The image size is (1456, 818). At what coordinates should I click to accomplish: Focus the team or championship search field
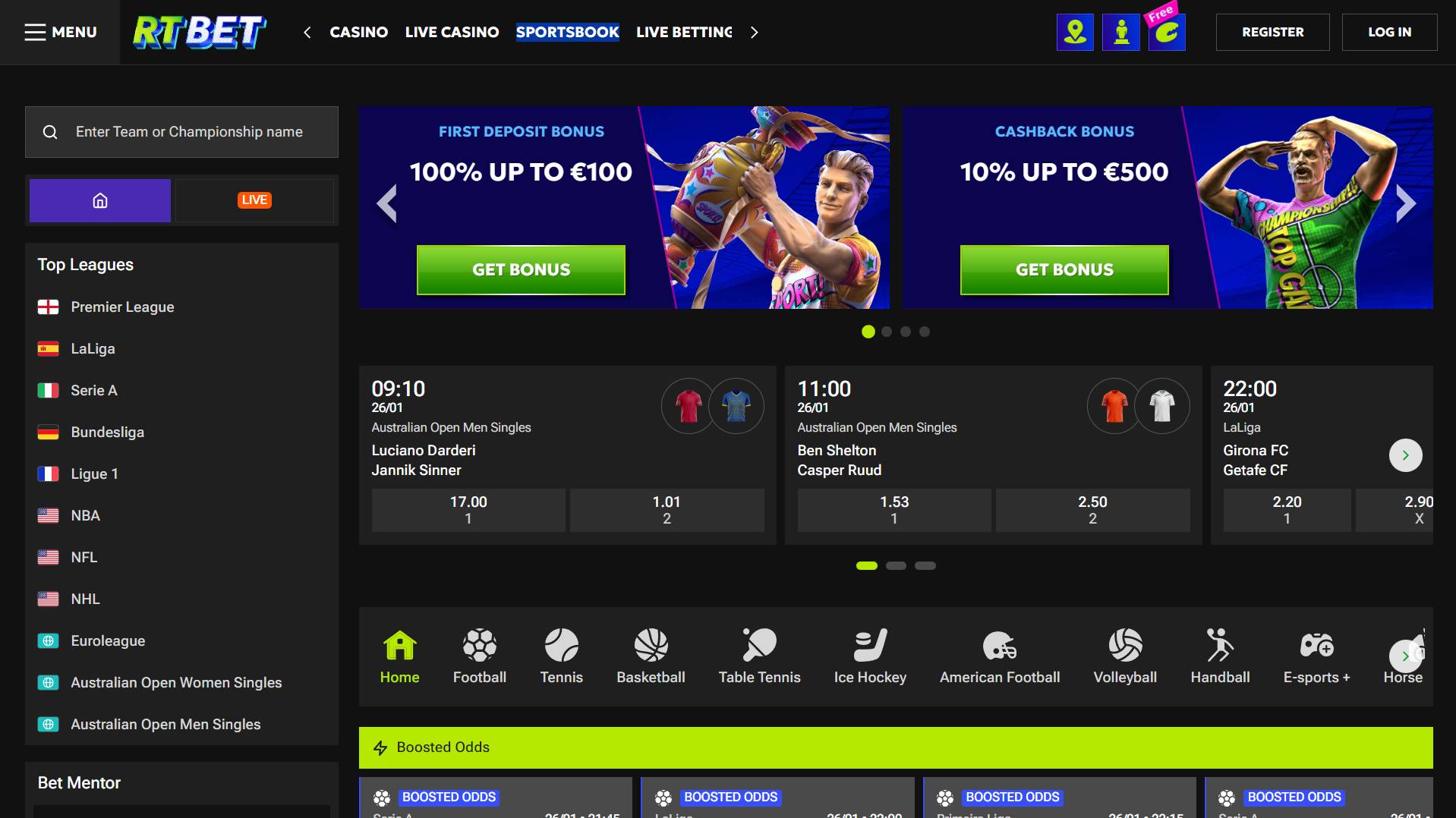pos(181,132)
